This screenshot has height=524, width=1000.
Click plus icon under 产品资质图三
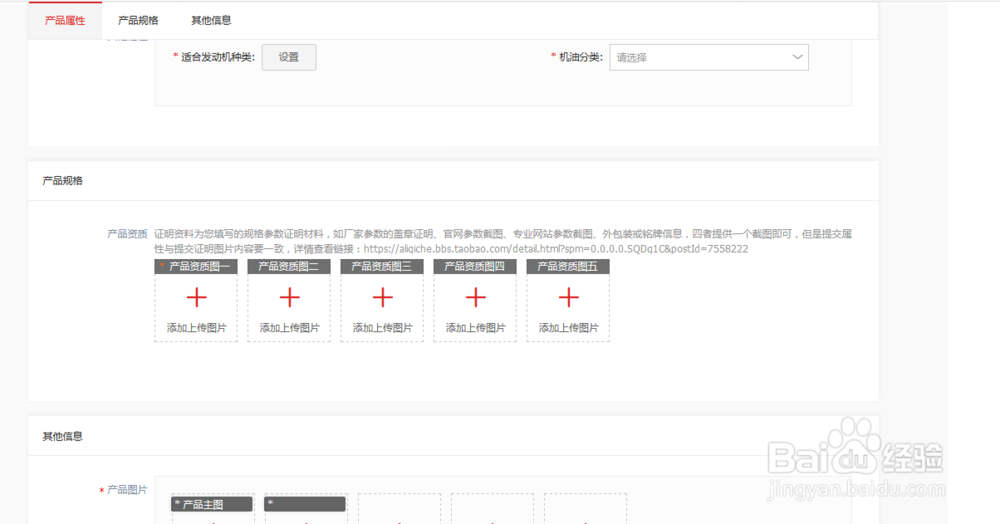pyautogui.click(x=383, y=298)
